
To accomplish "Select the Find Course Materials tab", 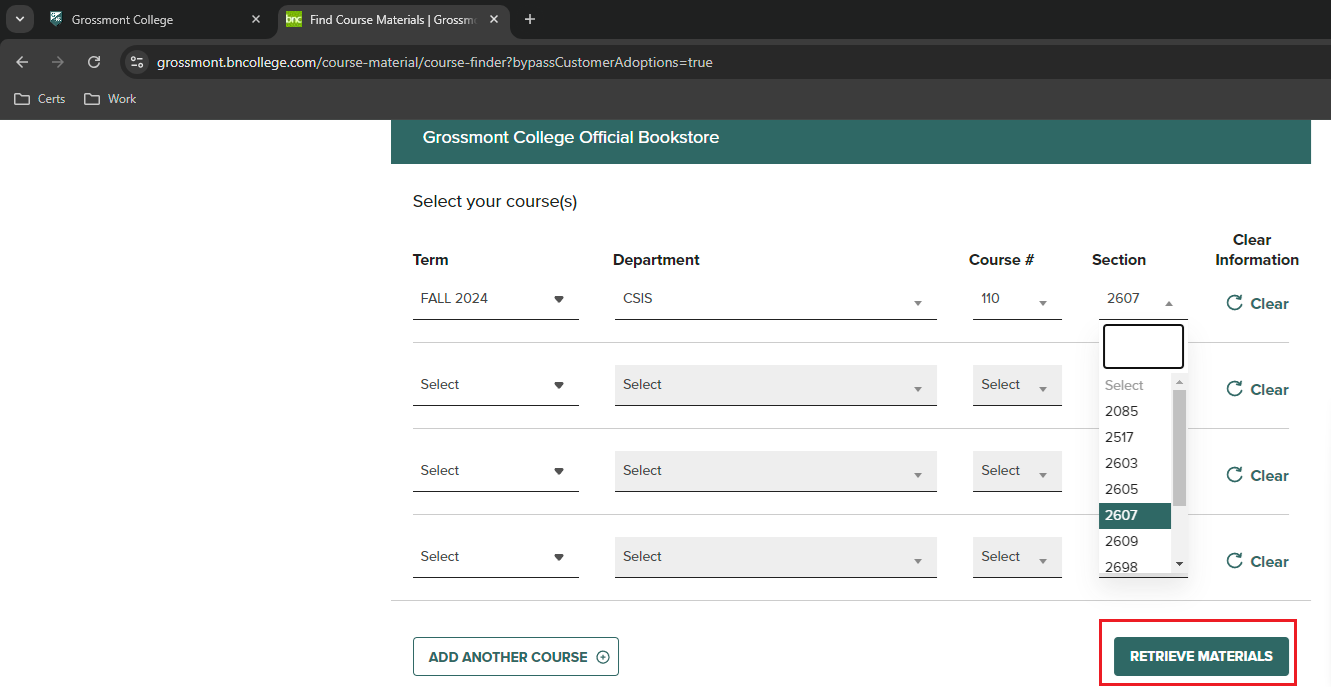I will [x=390, y=19].
